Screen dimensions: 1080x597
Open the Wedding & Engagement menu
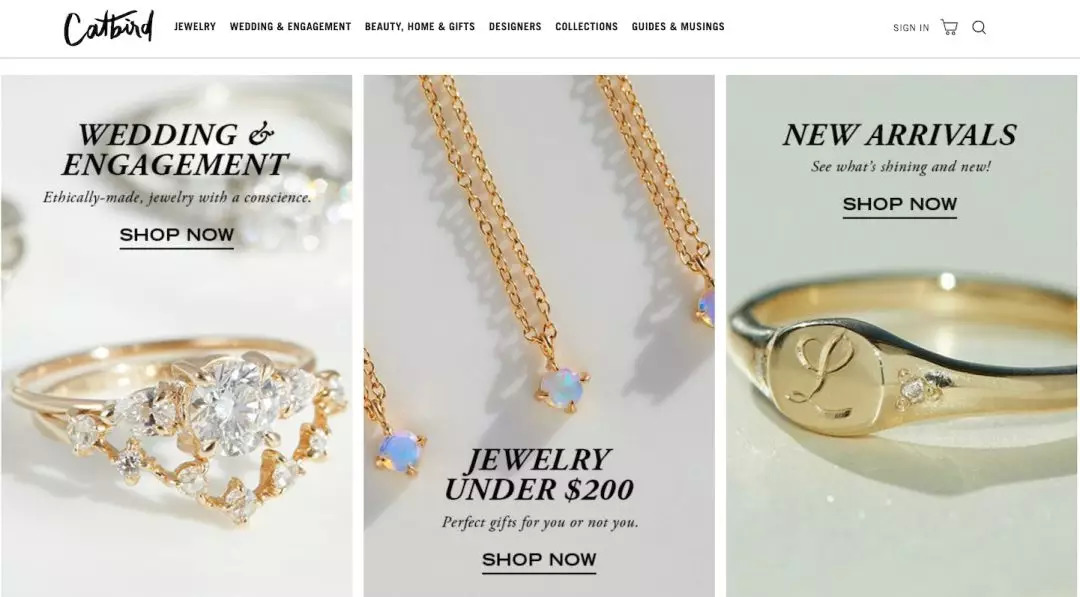click(x=290, y=27)
